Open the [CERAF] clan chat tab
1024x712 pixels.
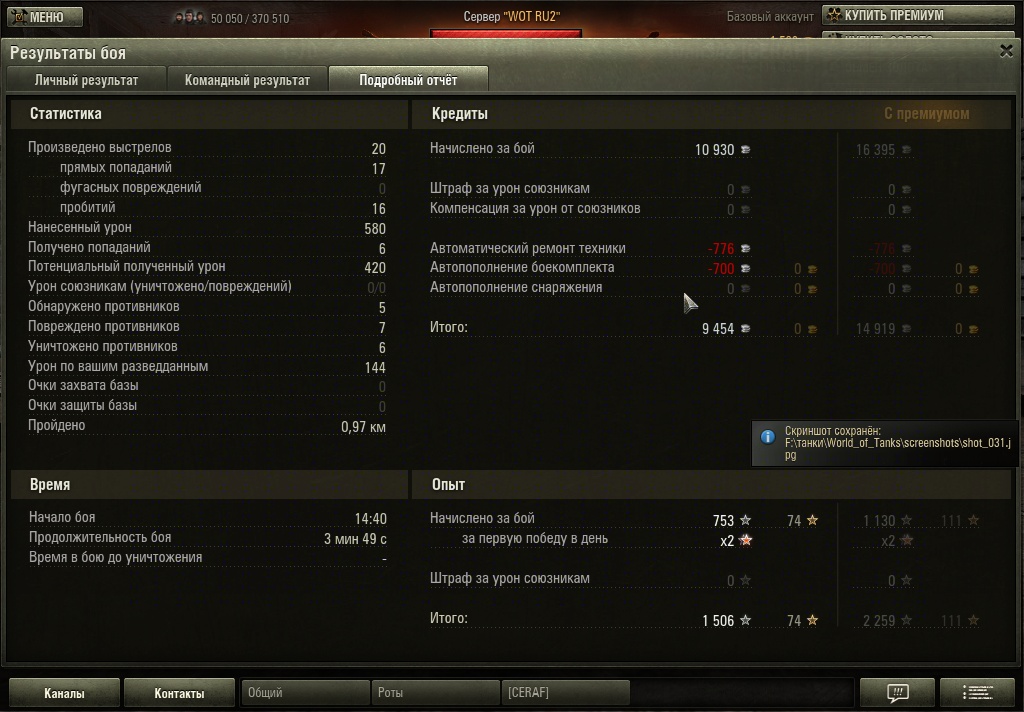(x=565, y=692)
